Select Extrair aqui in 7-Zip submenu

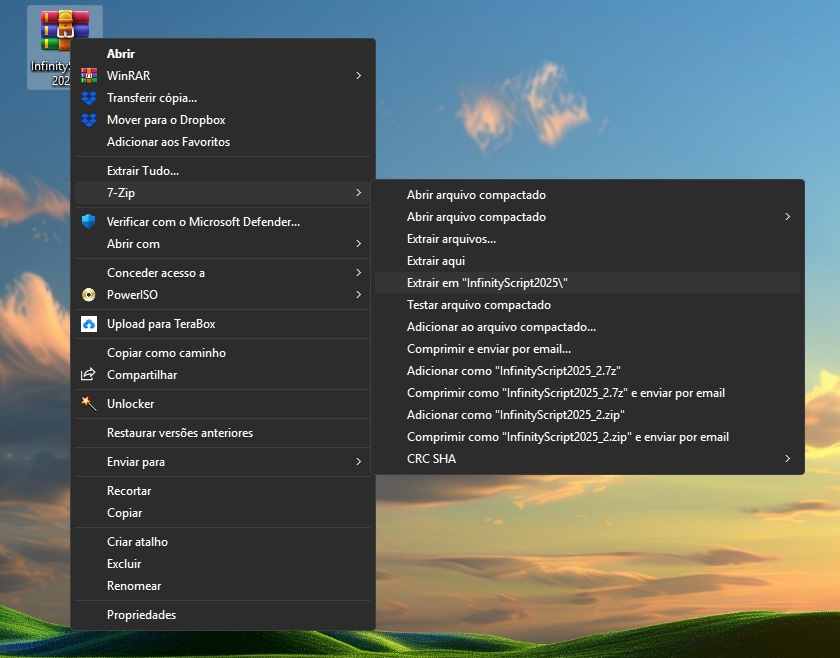tap(435, 261)
